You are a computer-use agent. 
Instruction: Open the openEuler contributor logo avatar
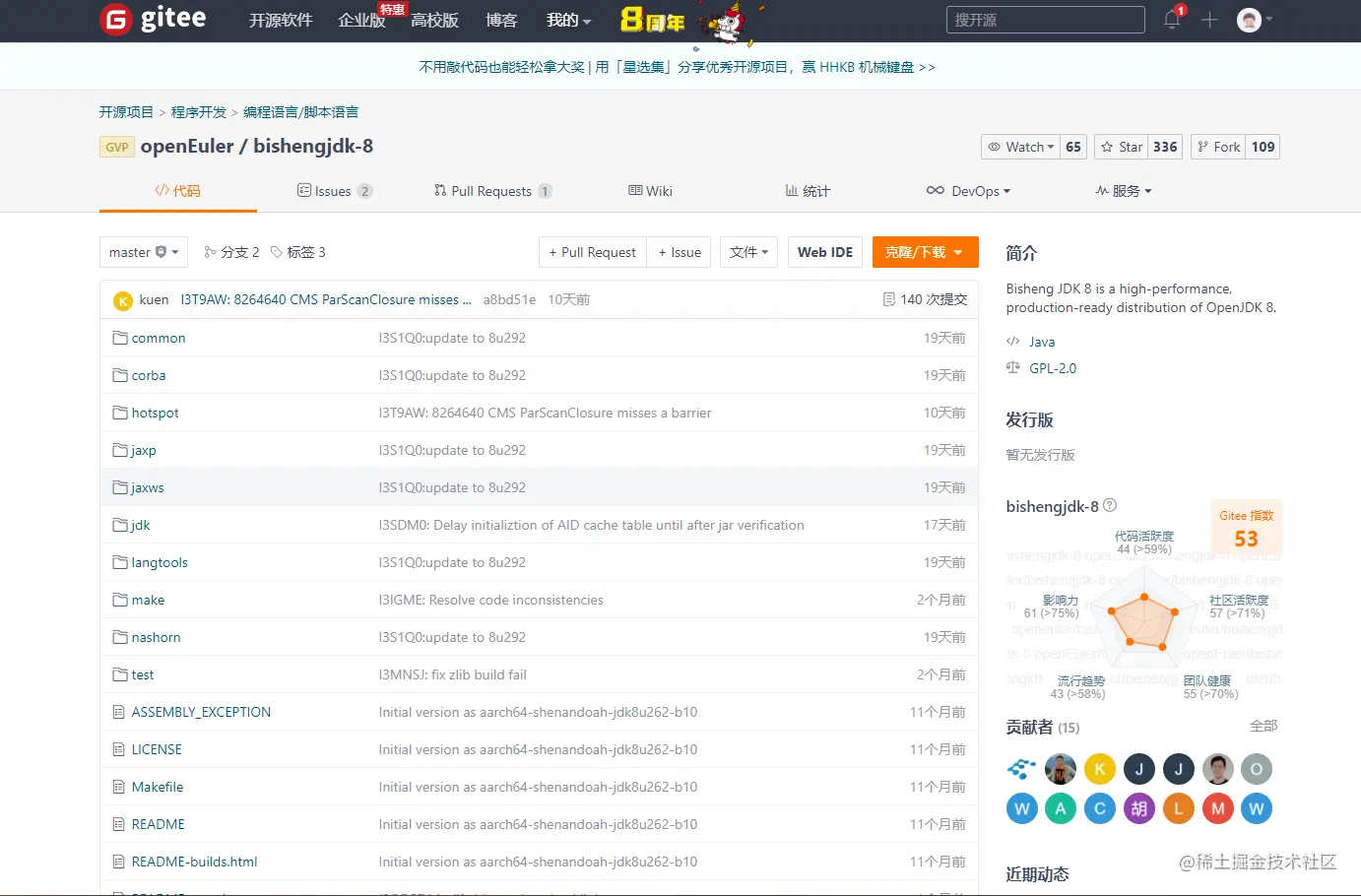coord(1021,769)
